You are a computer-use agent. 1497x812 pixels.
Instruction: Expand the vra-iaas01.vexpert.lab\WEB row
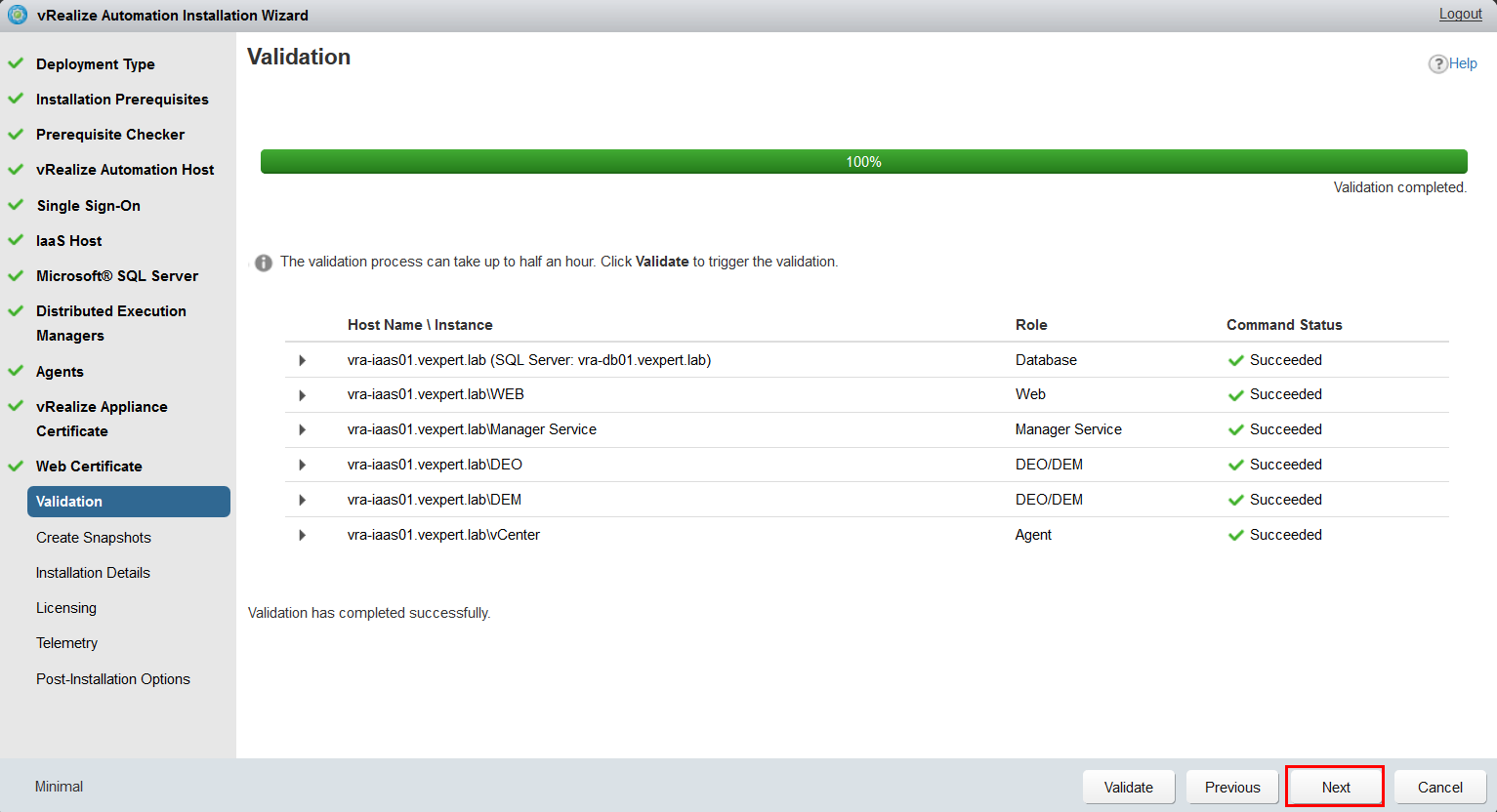click(x=302, y=395)
